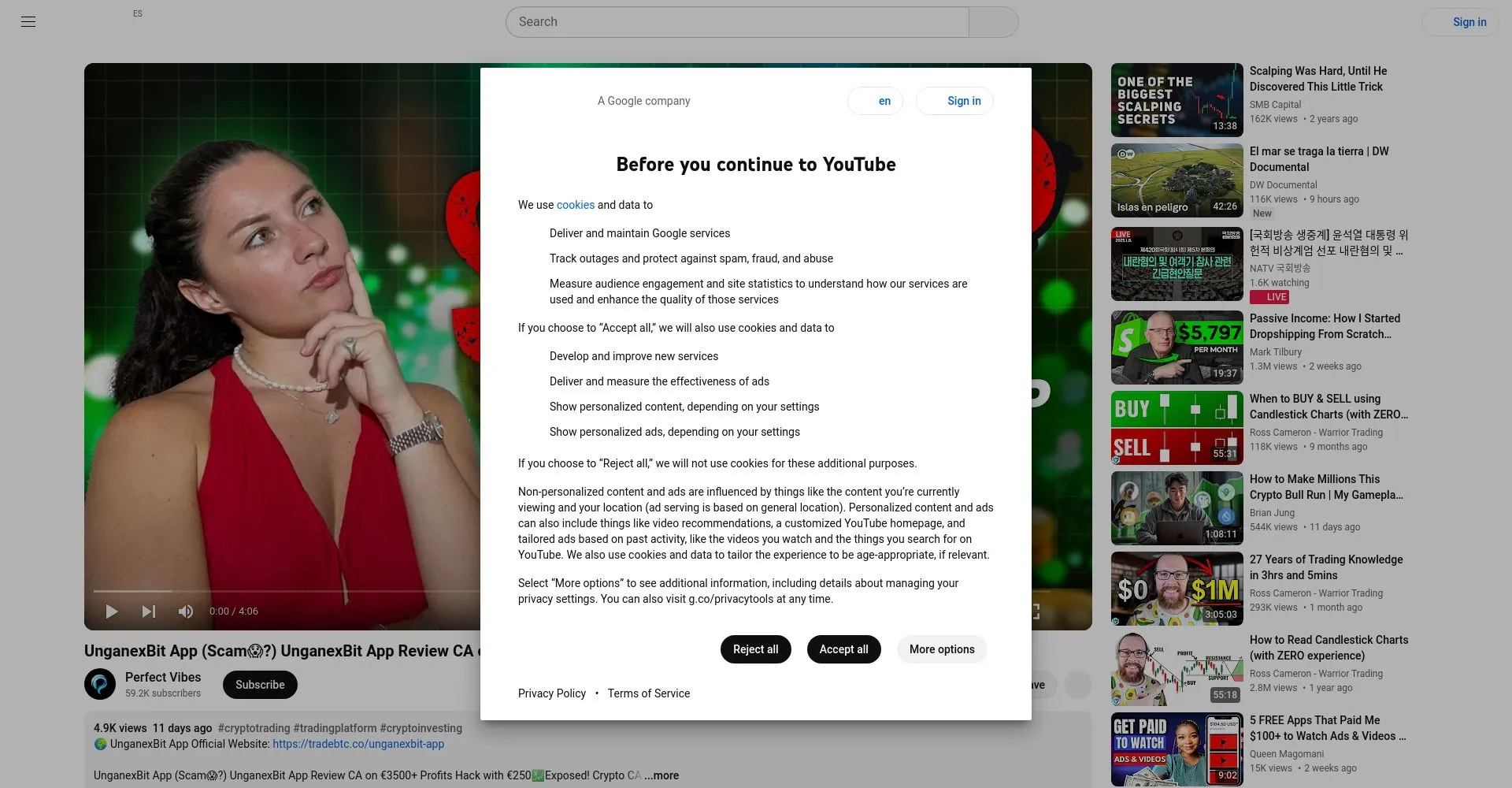This screenshot has width=1512, height=788.
Task: Open 'How to Make Millions This Crypto Bull Run'
Action: pos(1326,487)
